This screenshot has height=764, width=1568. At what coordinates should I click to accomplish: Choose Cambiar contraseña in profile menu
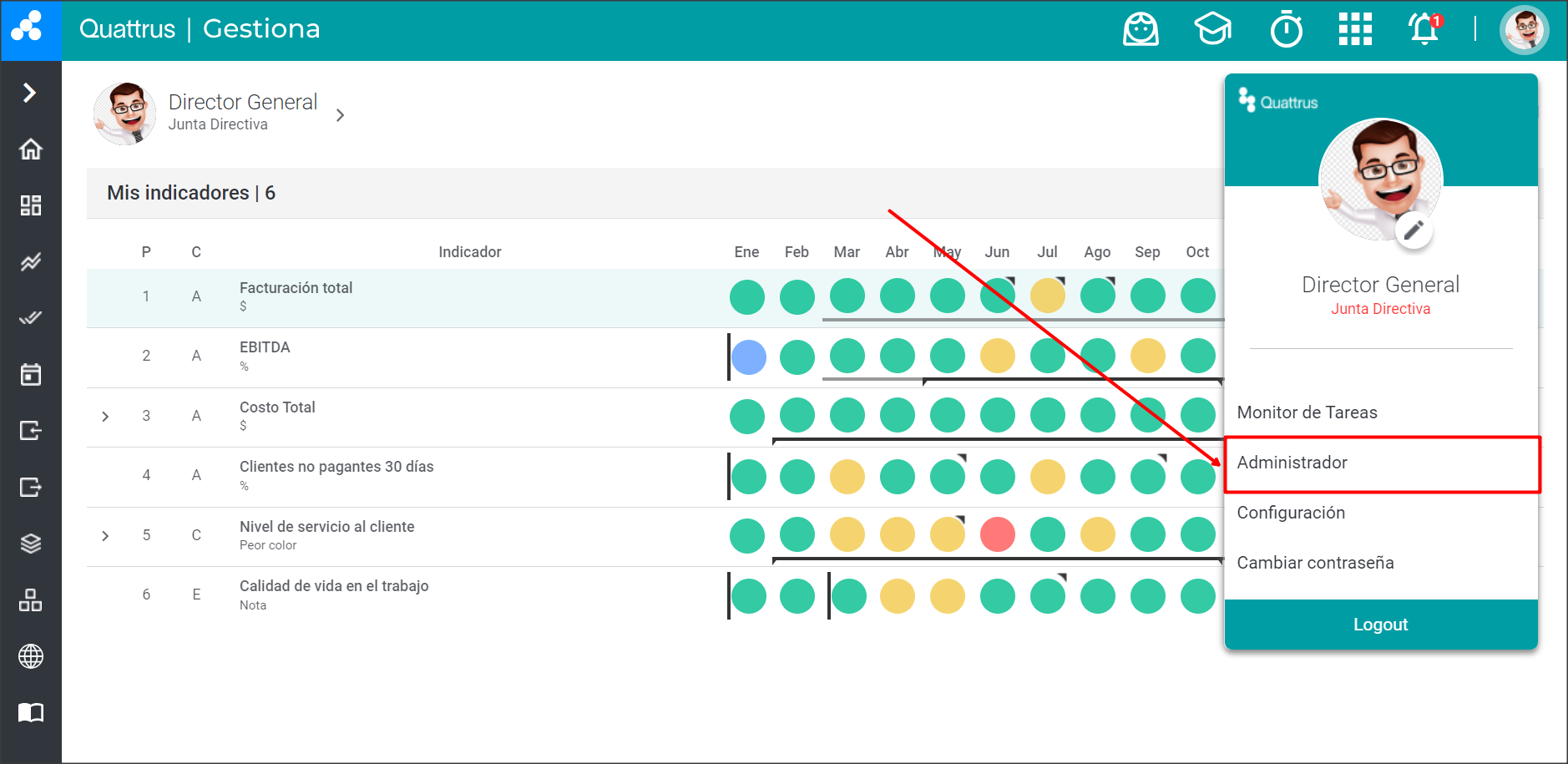click(x=1315, y=563)
